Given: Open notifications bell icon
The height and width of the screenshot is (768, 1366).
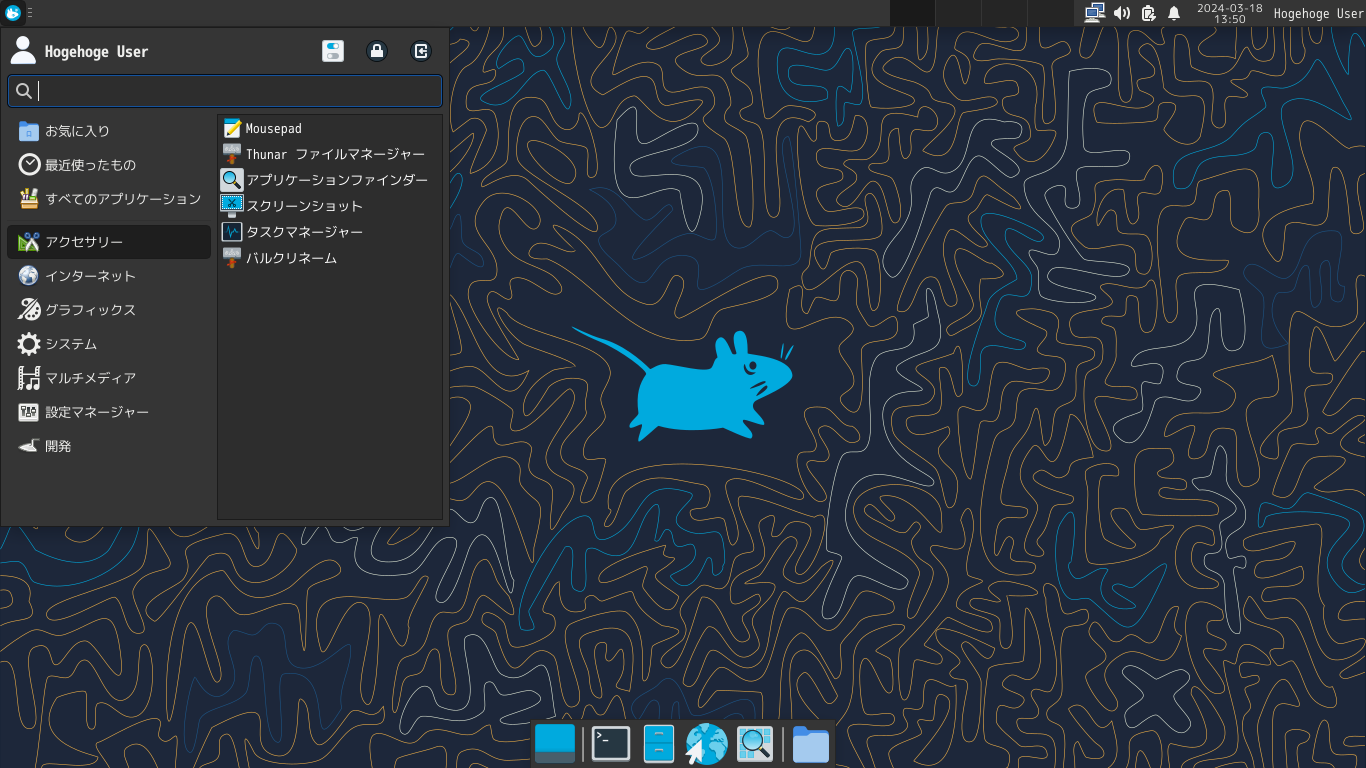Looking at the screenshot, I should point(1174,13).
